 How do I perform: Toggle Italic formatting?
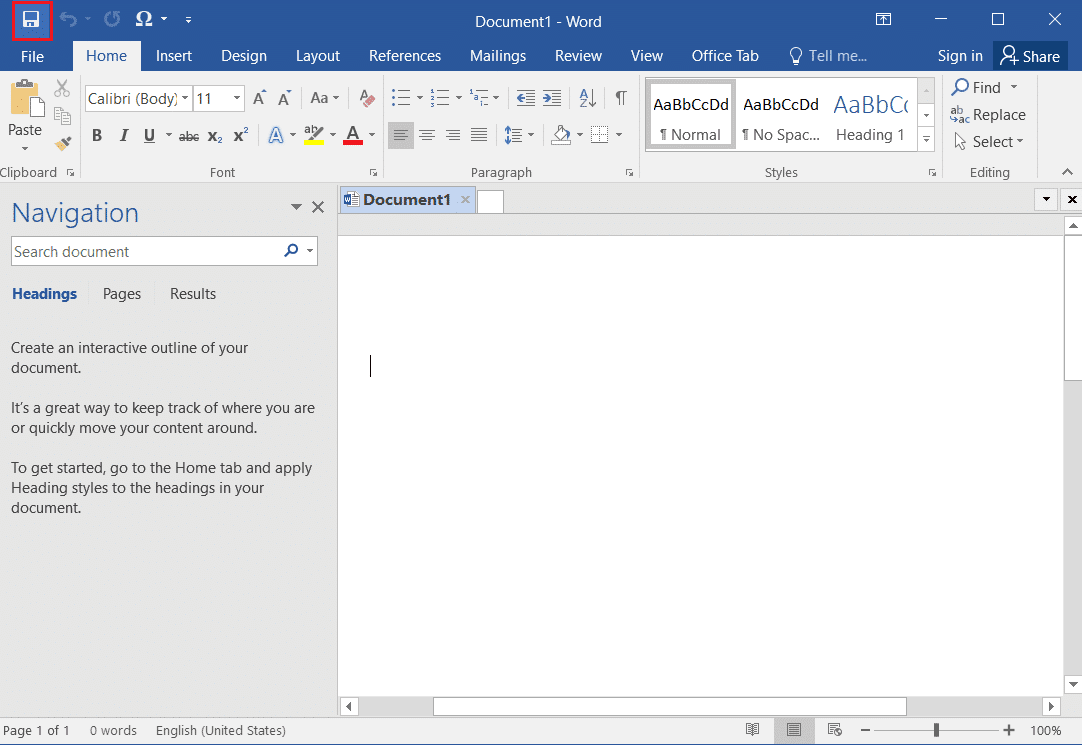coord(124,135)
